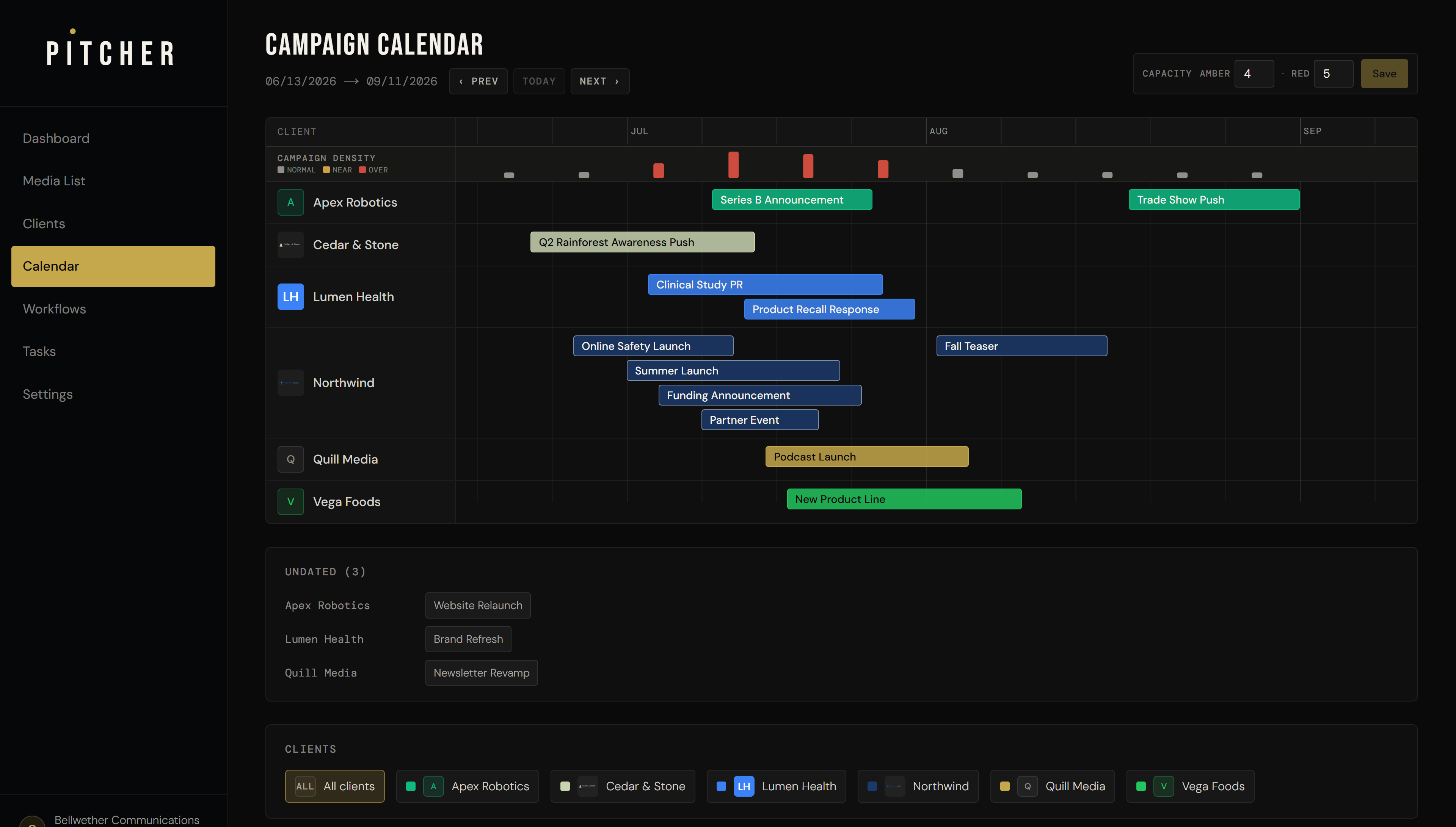Open Series B Announcement campaign bar
This screenshot has width=1456, height=827.
(x=792, y=200)
